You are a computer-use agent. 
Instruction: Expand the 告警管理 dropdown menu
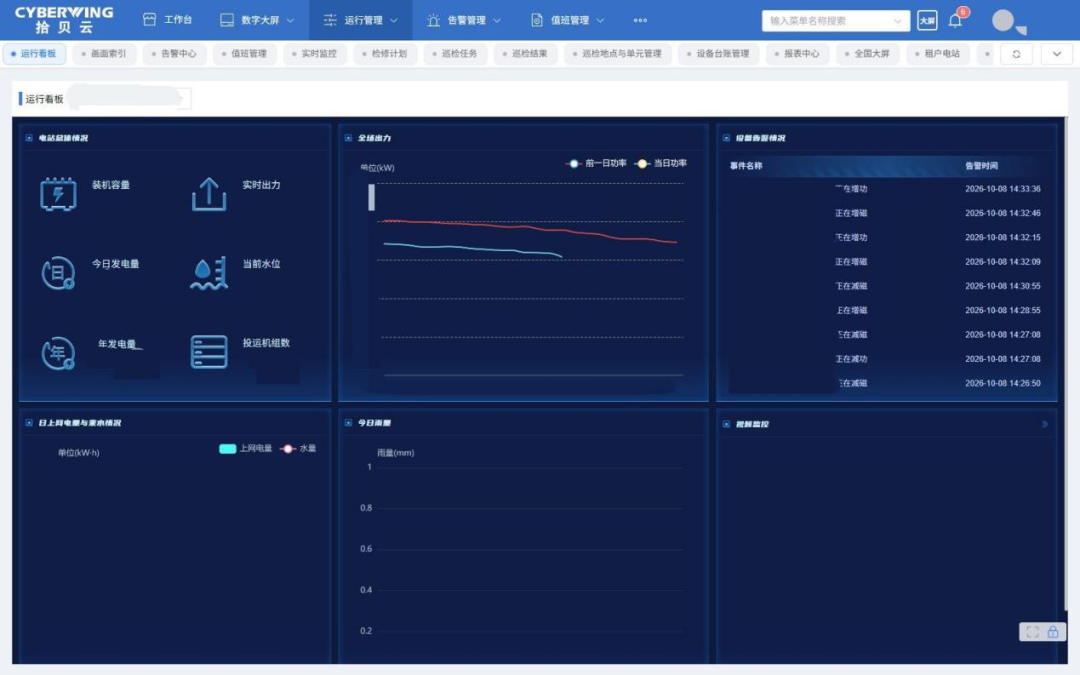[464, 20]
